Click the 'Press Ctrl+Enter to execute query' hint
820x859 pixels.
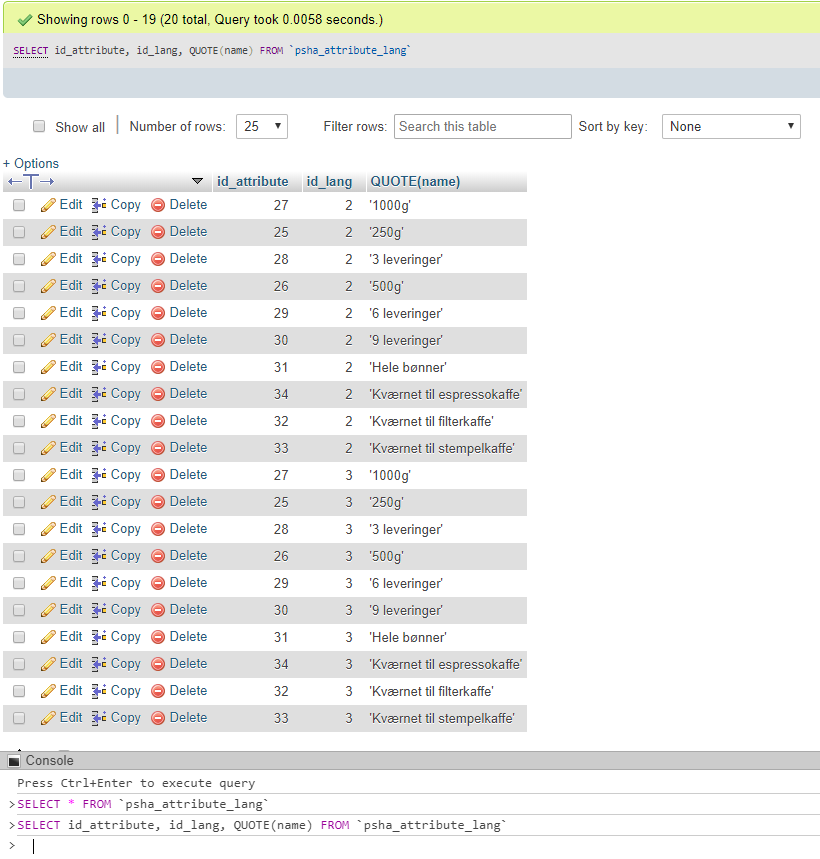click(x=136, y=783)
